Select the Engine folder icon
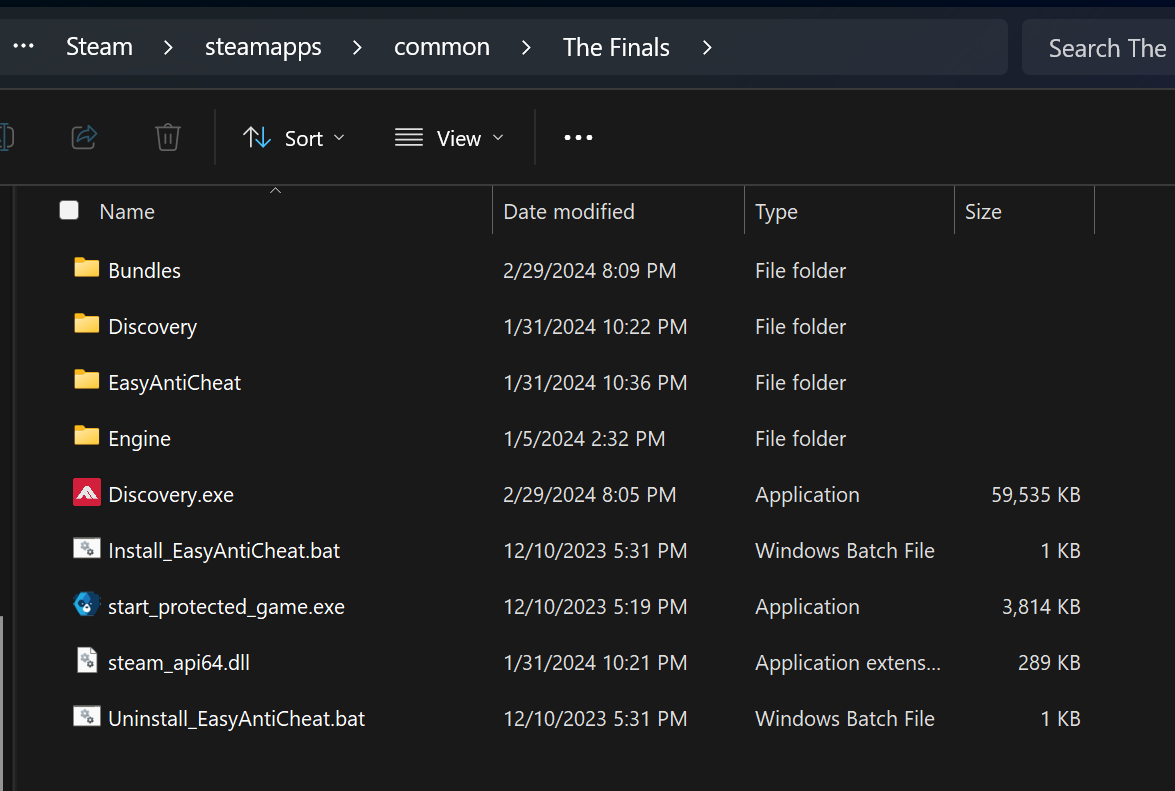The image size is (1175, 791). [87, 435]
